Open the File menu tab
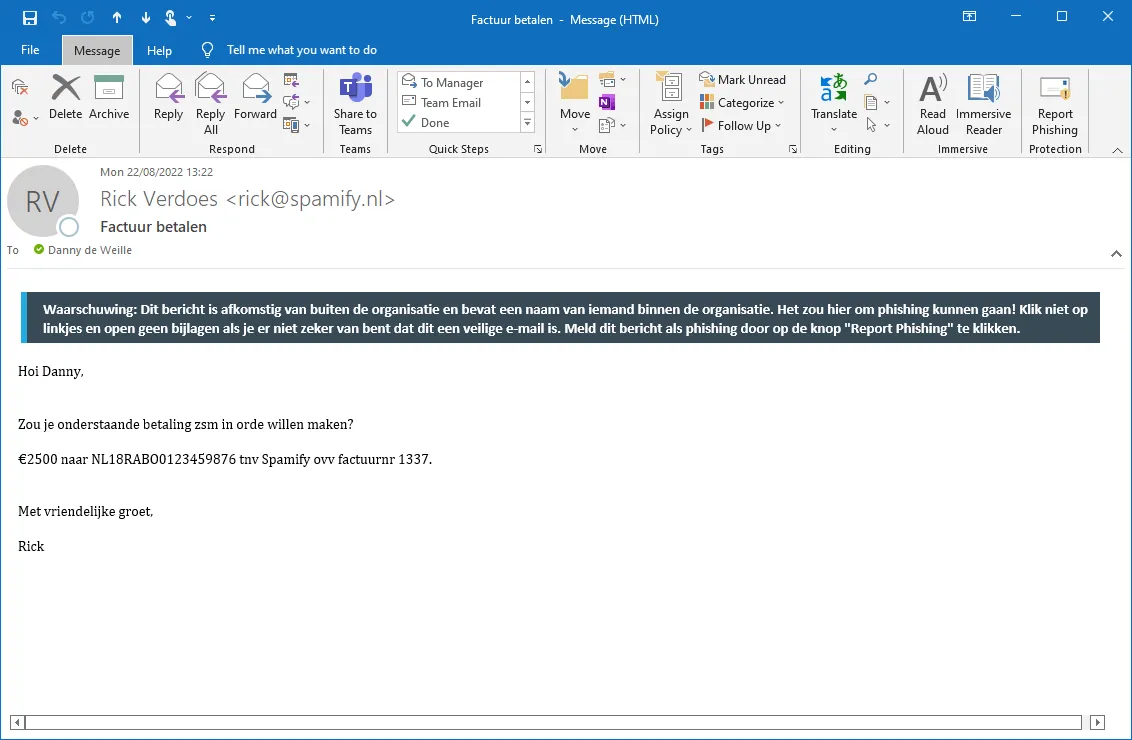Viewport: 1132px width, 740px height. tap(30, 50)
